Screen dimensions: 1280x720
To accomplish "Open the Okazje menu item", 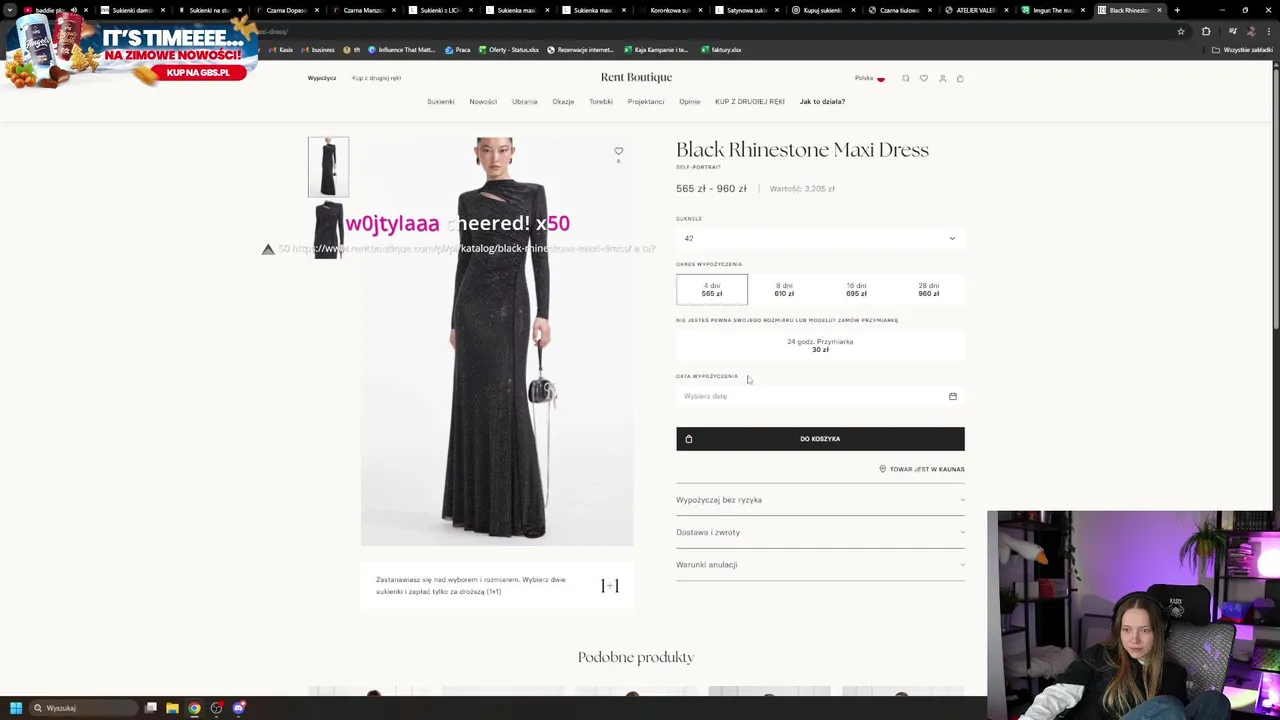I will click(563, 101).
